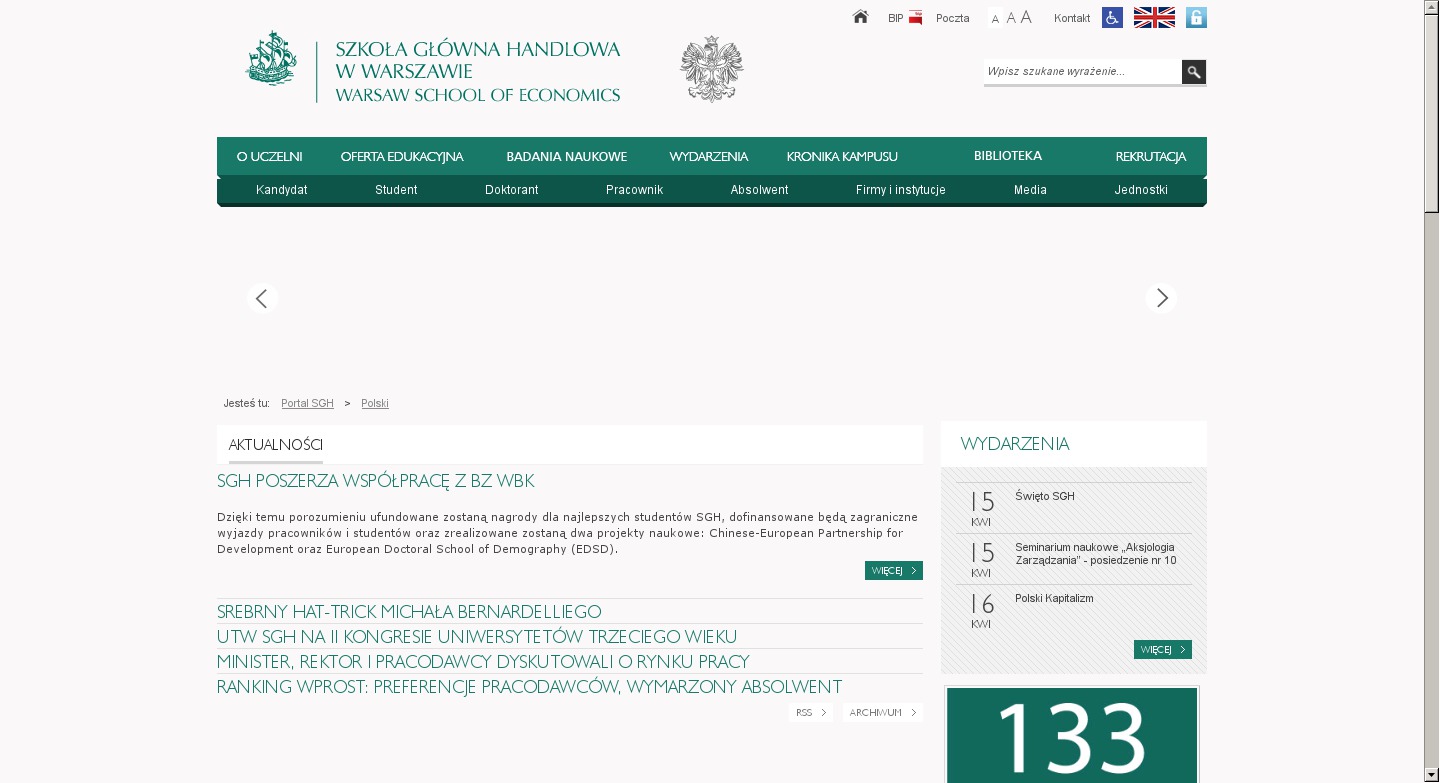Image resolution: width=1440 pixels, height=783 pixels.
Task: Select the largest font size A
Action: click(x=1026, y=17)
